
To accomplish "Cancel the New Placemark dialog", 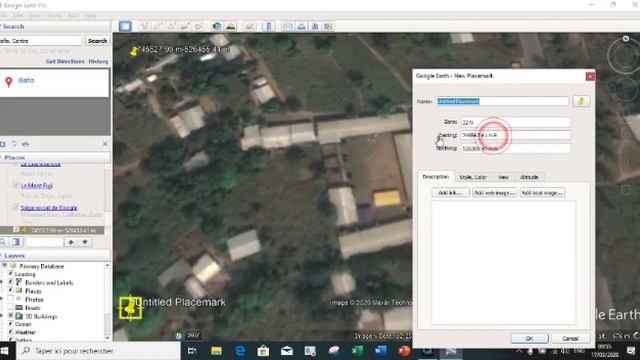I will pyautogui.click(x=570, y=338).
